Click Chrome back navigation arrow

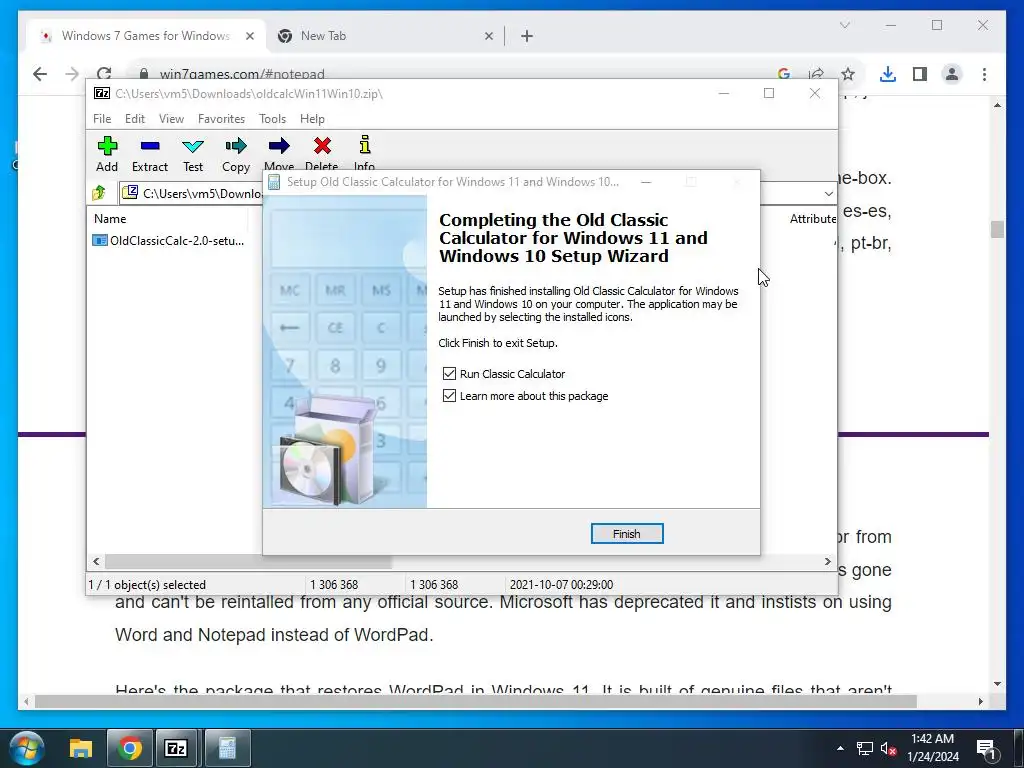[x=40, y=74]
